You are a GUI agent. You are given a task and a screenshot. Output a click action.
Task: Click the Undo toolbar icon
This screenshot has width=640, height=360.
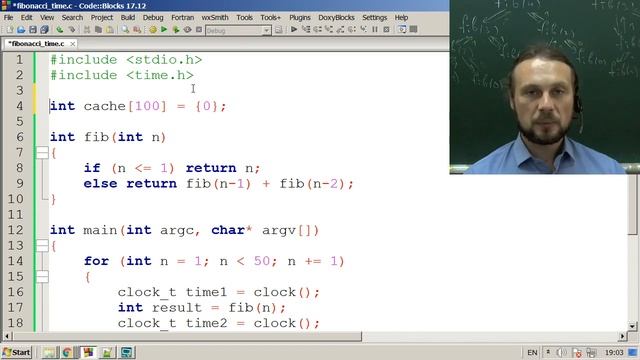[60, 30]
